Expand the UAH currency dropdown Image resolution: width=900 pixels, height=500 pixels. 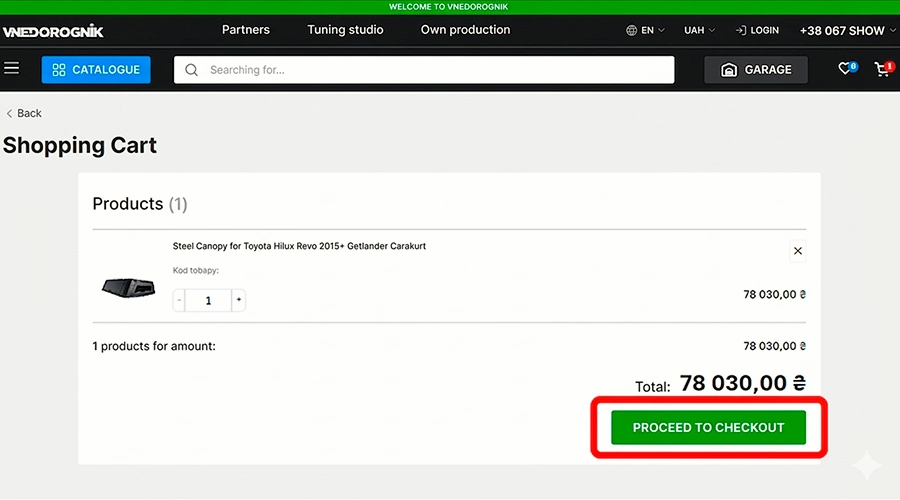pos(699,30)
